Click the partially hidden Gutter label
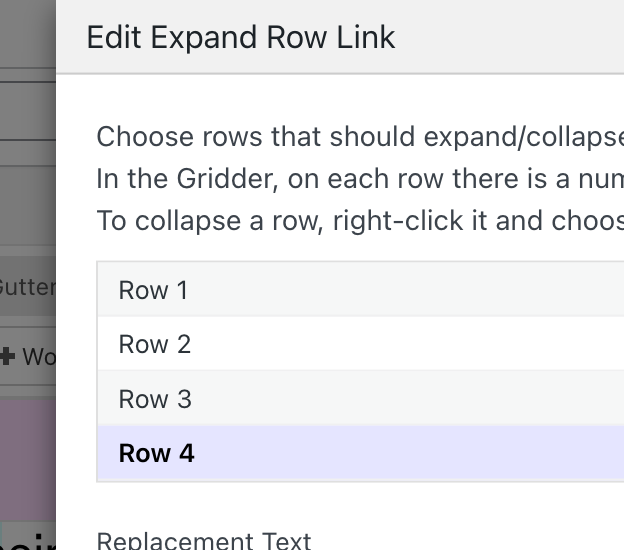Image resolution: width=624 pixels, height=550 pixels. tap(27, 287)
